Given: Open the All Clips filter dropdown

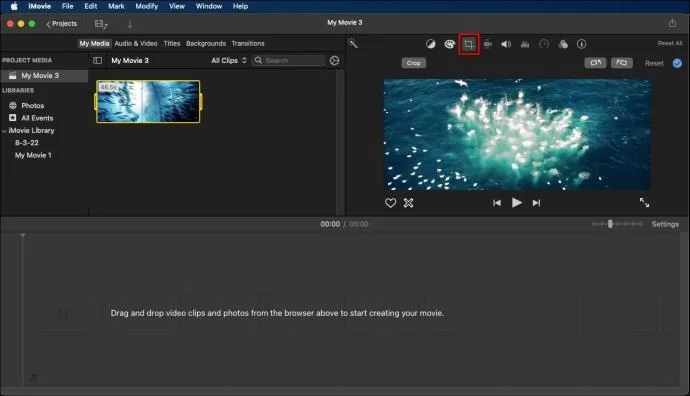Looking at the screenshot, I should pyautogui.click(x=229, y=60).
